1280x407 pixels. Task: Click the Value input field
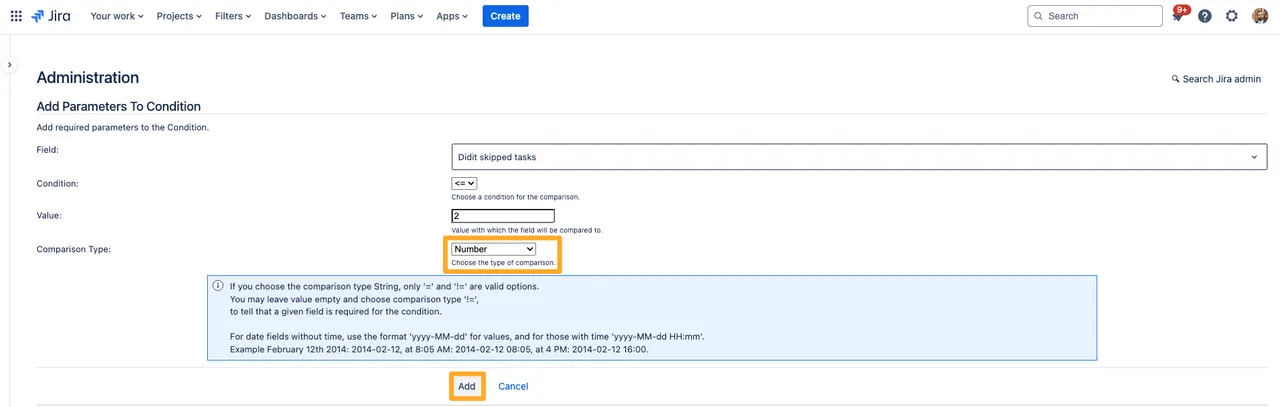click(x=503, y=216)
